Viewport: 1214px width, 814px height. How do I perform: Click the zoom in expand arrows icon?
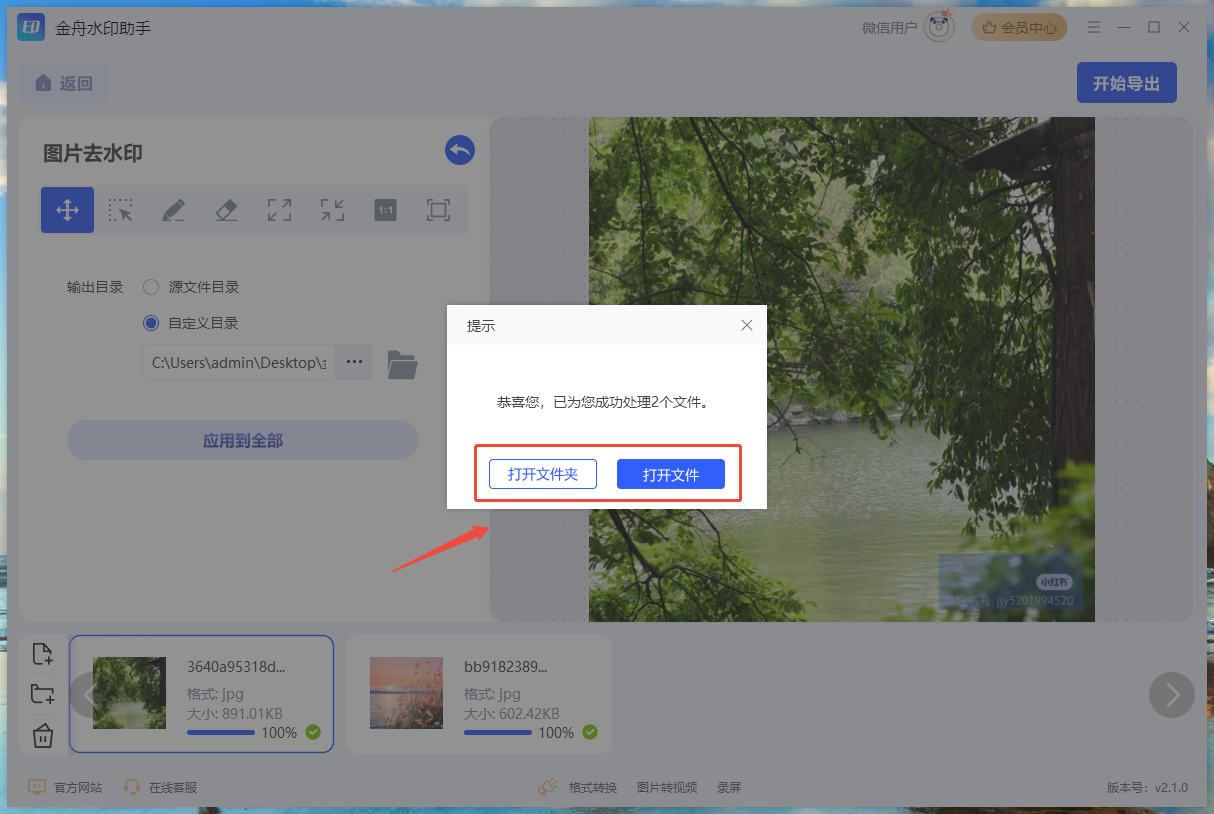[279, 210]
